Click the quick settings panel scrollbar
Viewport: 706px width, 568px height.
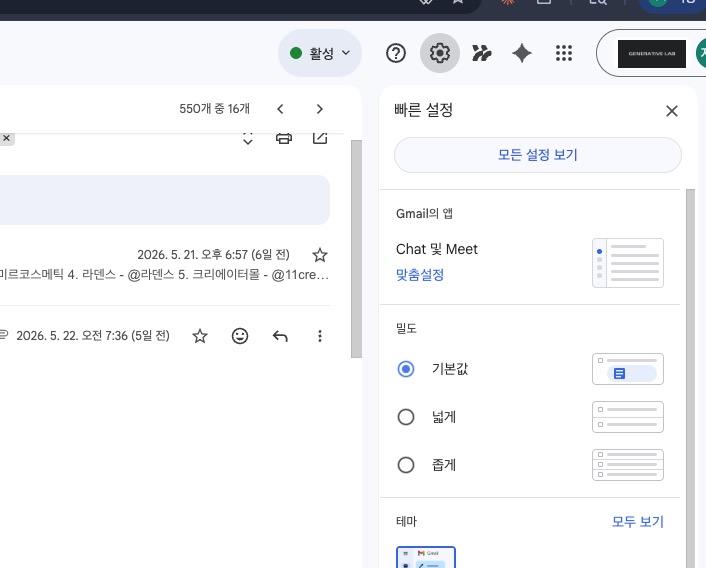pos(690,378)
